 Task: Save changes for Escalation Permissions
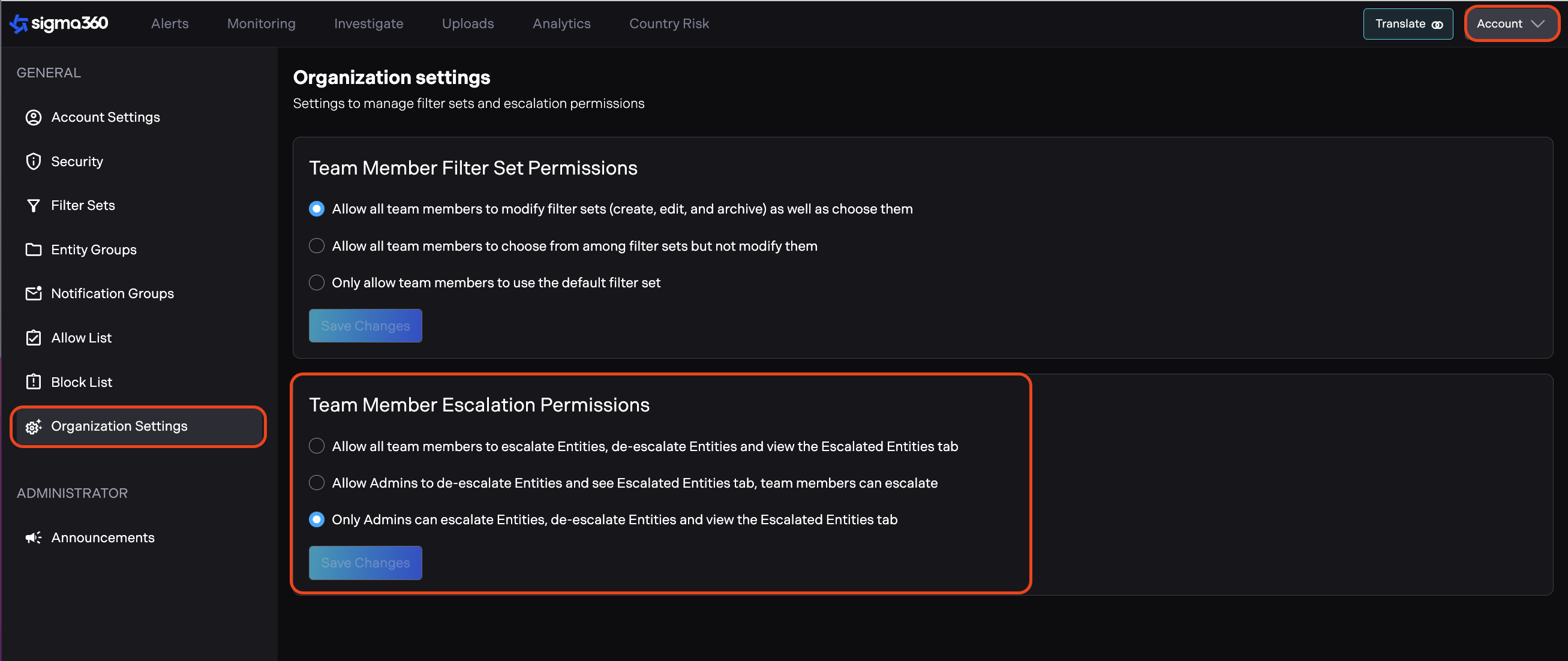[365, 563]
